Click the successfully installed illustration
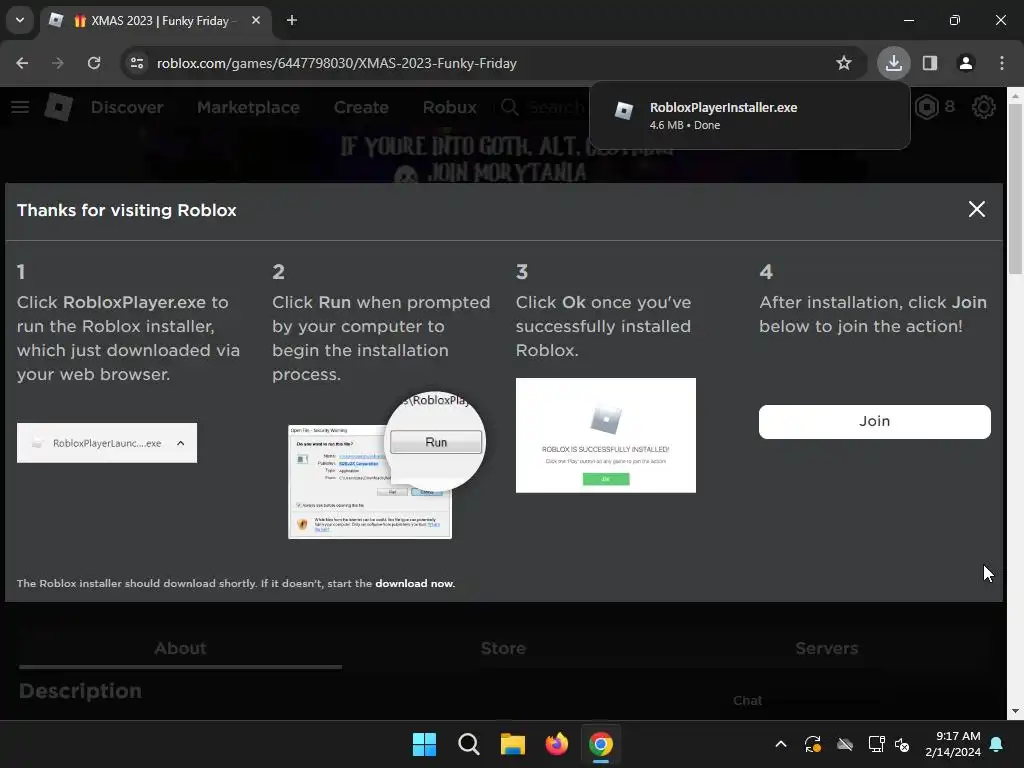Viewport: 1024px width, 768px height. point(605,435)
